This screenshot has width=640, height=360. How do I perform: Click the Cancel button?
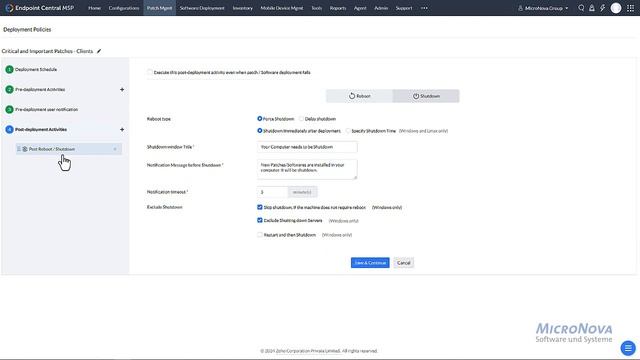pyautogui.click(x=404, y=263)
